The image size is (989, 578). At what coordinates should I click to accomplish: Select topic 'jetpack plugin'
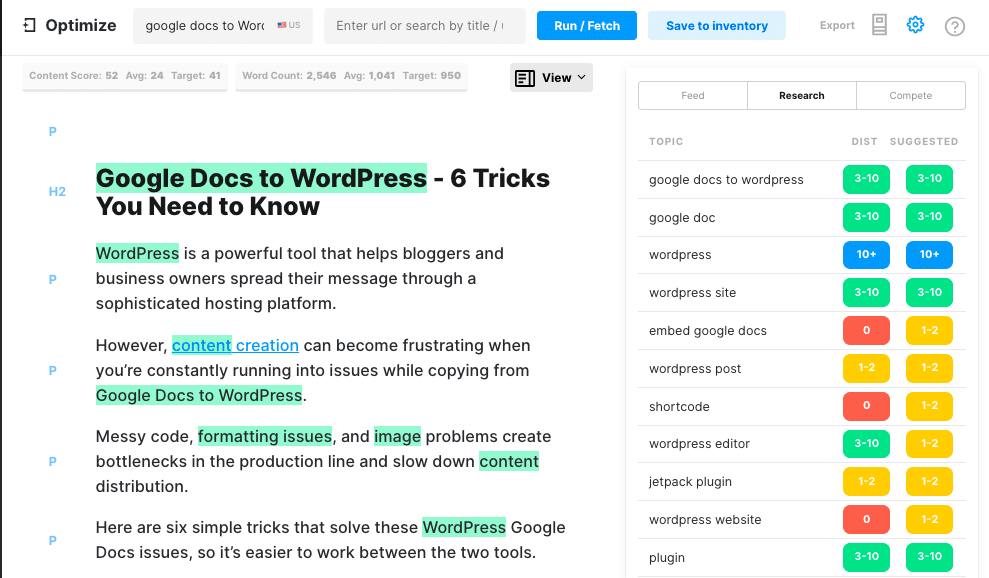click(x=691, y=481)
